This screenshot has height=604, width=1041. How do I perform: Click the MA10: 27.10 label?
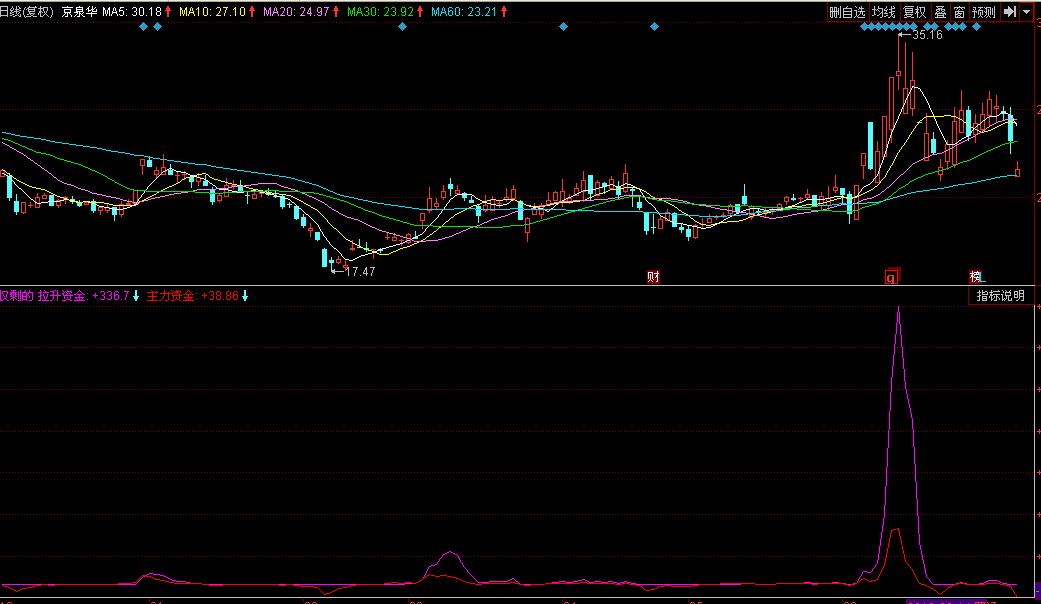click(212, 12)
